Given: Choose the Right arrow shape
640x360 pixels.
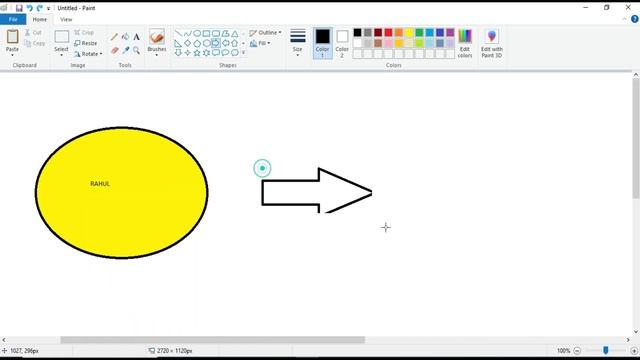Looking at the screenshot, I should 216,43.
